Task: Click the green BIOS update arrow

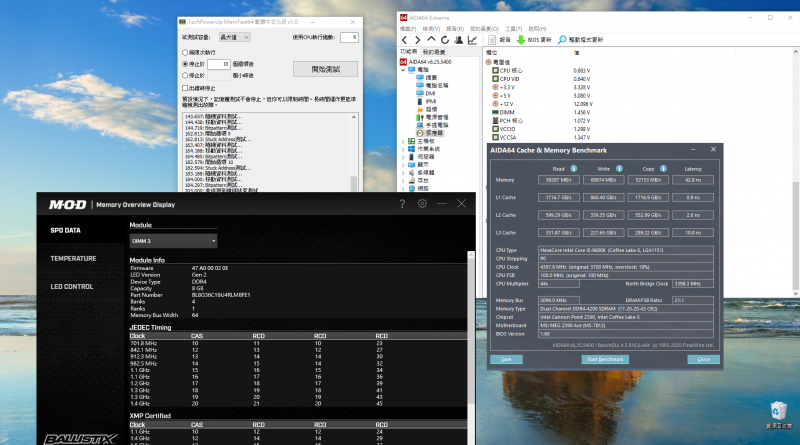Action: point(520,40)
